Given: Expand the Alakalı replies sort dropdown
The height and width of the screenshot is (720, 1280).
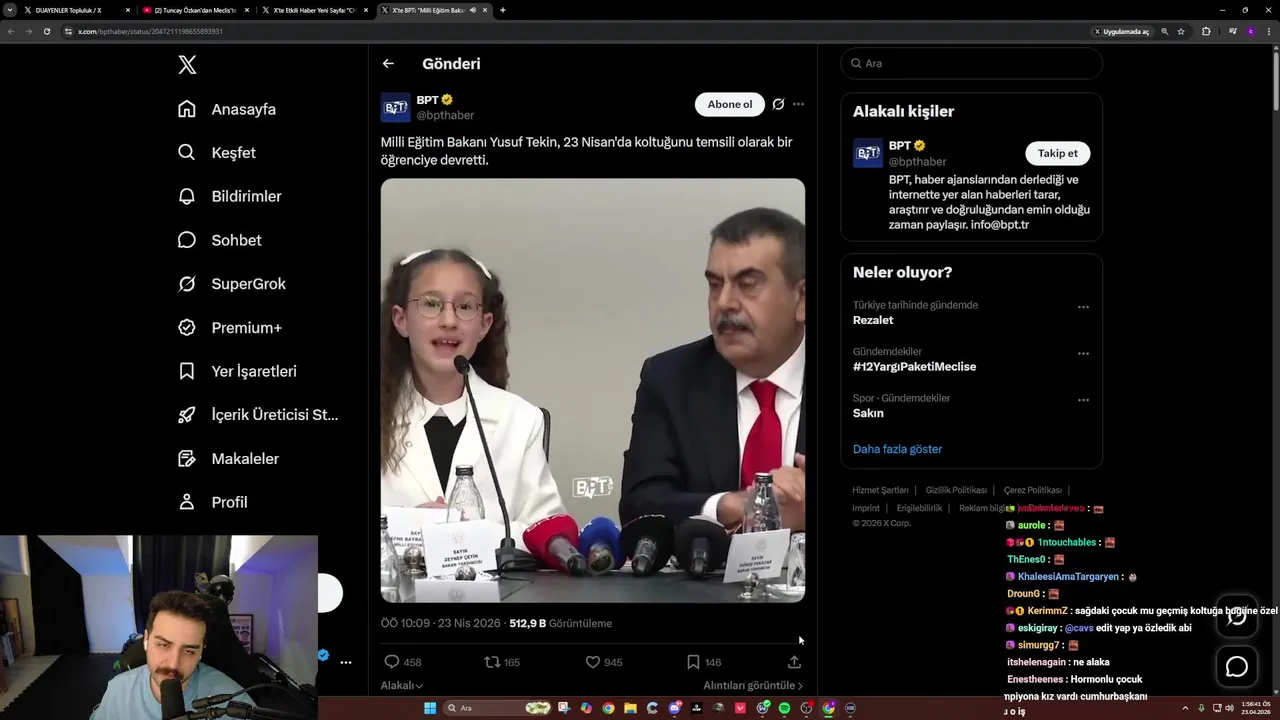Looking at the screenshot, I should point(402,685).
